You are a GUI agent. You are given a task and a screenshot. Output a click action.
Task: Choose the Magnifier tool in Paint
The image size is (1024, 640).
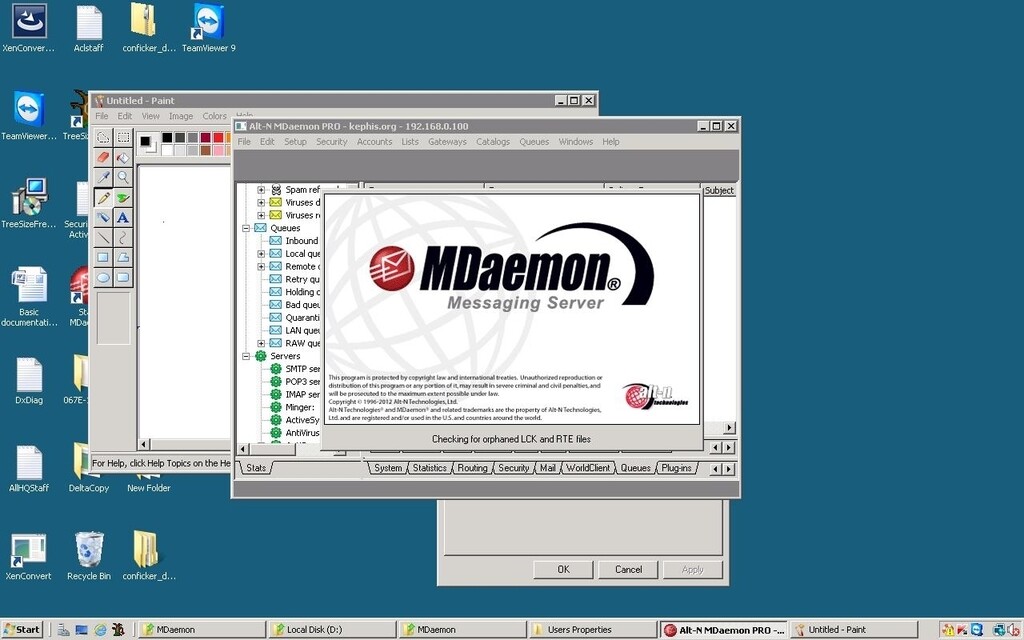(122, 177)
